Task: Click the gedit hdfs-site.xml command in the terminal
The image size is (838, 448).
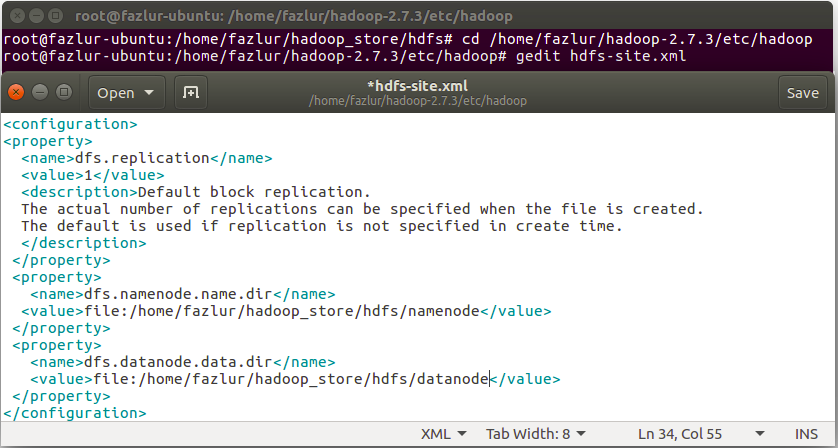Action: [x=601, y=56]
